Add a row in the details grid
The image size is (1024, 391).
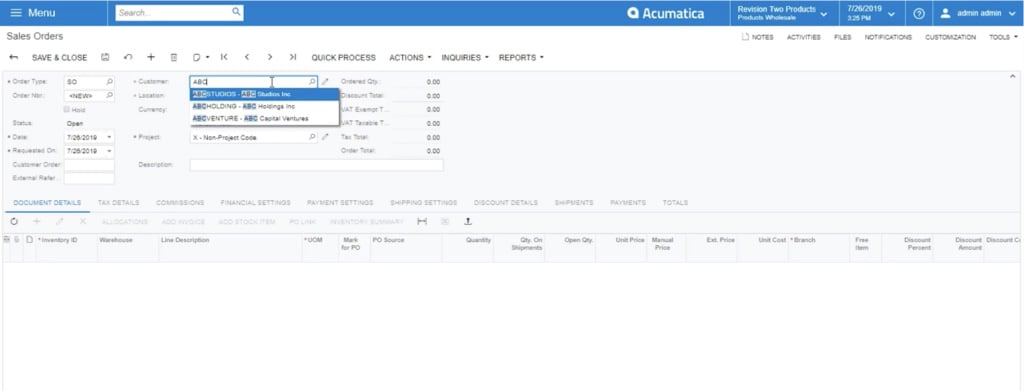37,222
